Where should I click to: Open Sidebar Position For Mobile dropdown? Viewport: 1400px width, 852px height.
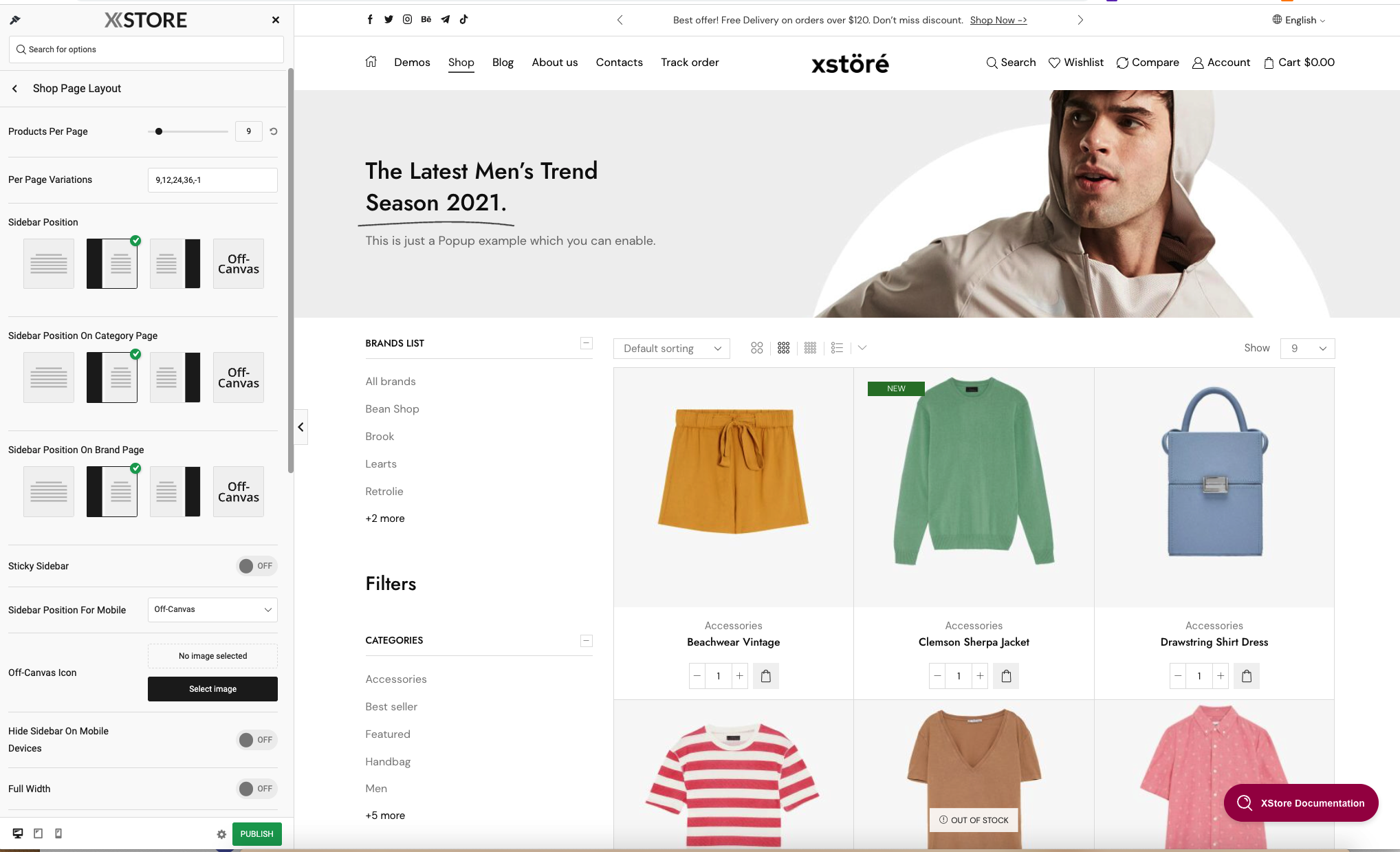point(212,609)
